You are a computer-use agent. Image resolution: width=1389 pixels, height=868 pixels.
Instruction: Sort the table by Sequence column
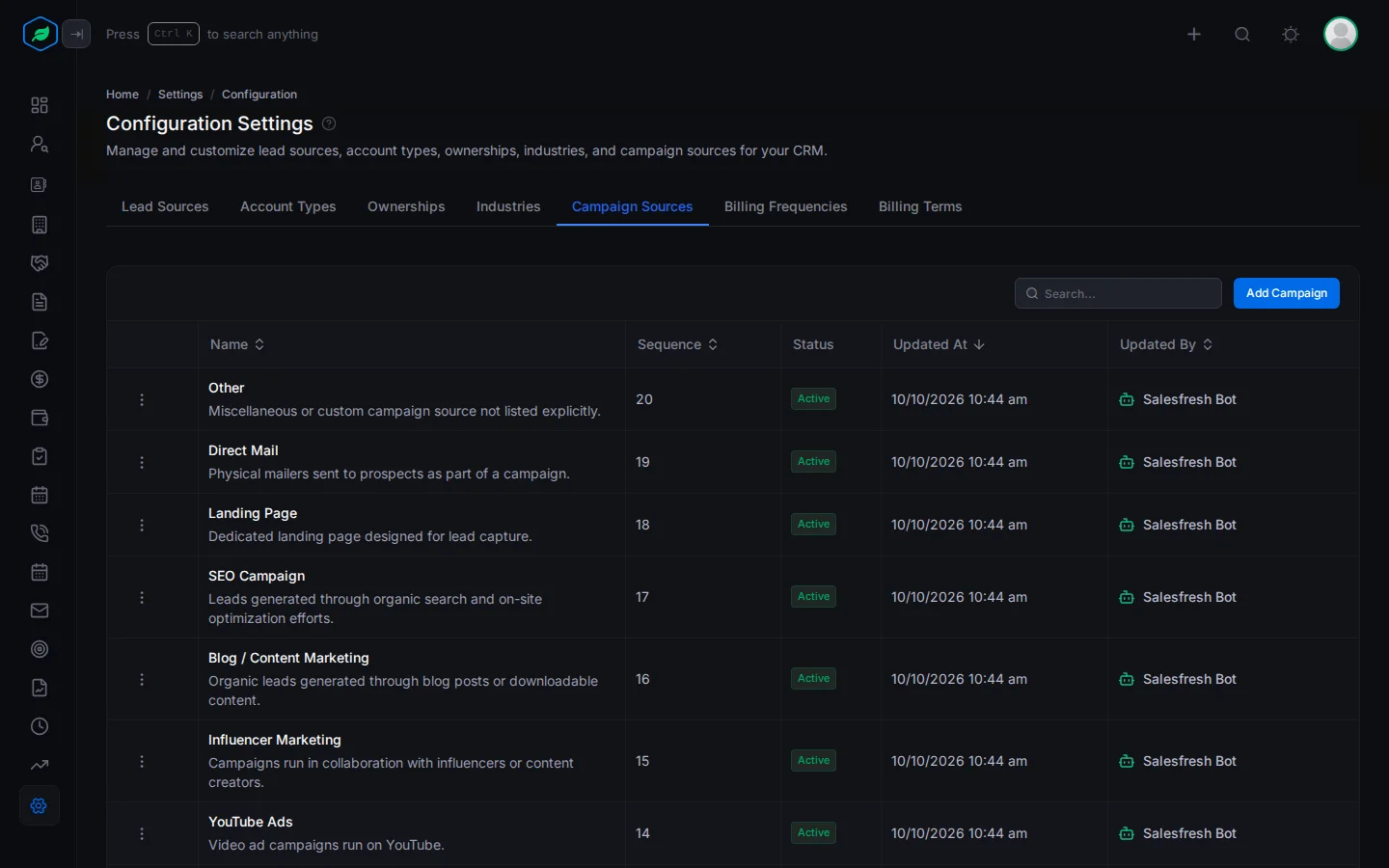pyautogui.click(x=677, y=344)
